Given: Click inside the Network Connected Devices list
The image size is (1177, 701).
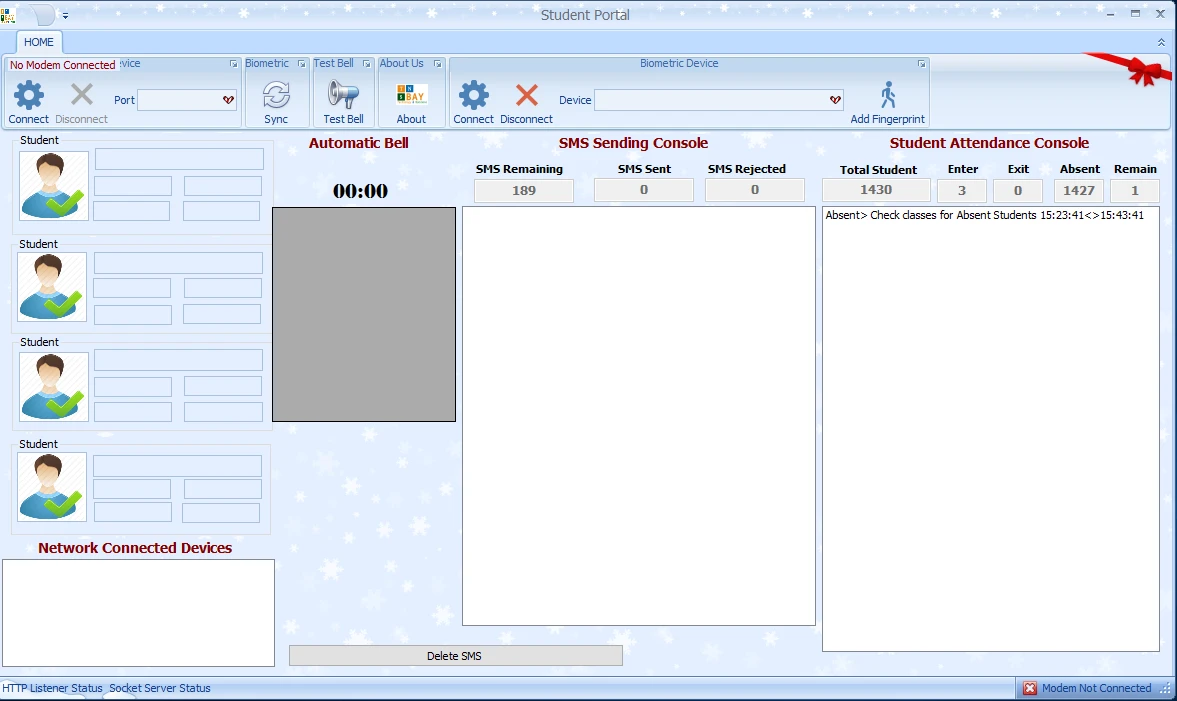Looking at the screenshot, I should coord(138,612).
